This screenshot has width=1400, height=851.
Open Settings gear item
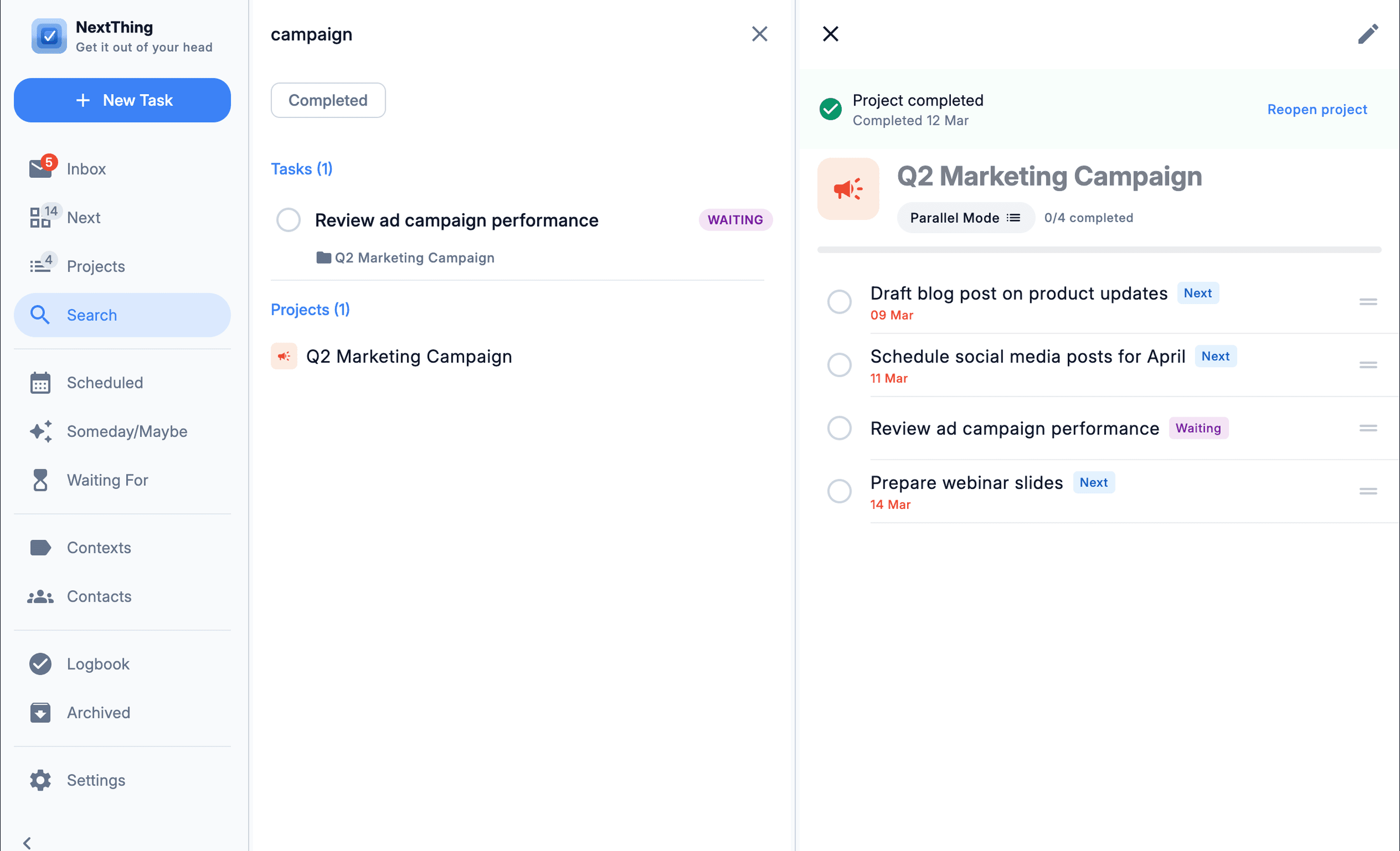(95, 780)
